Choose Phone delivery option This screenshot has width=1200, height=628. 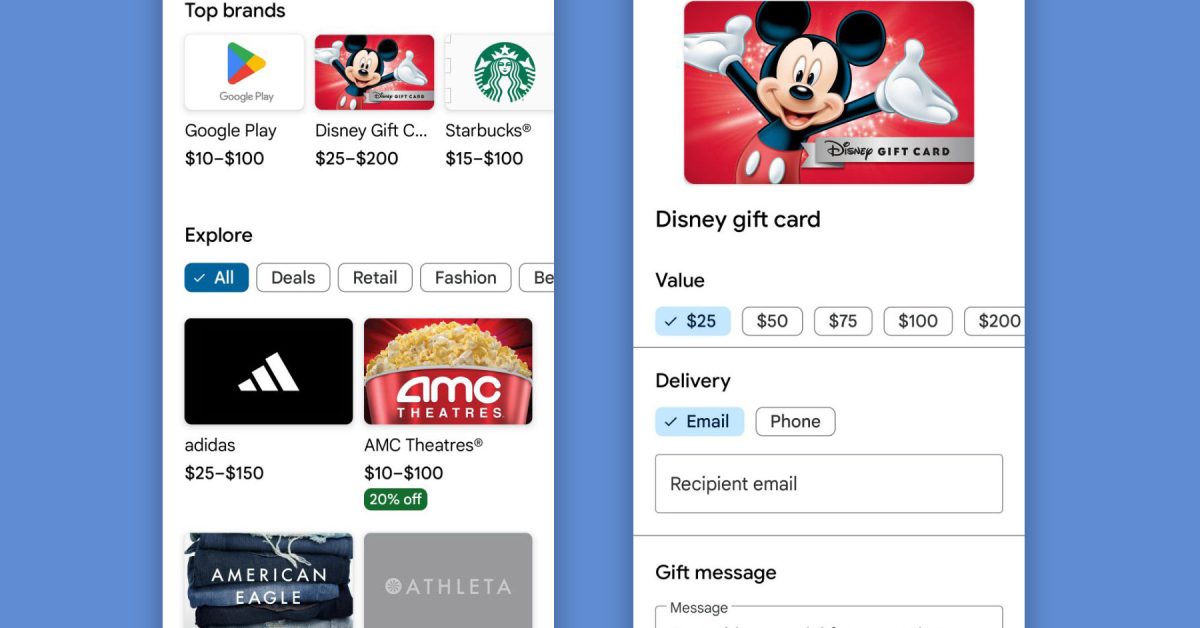(x=795, y=422)
